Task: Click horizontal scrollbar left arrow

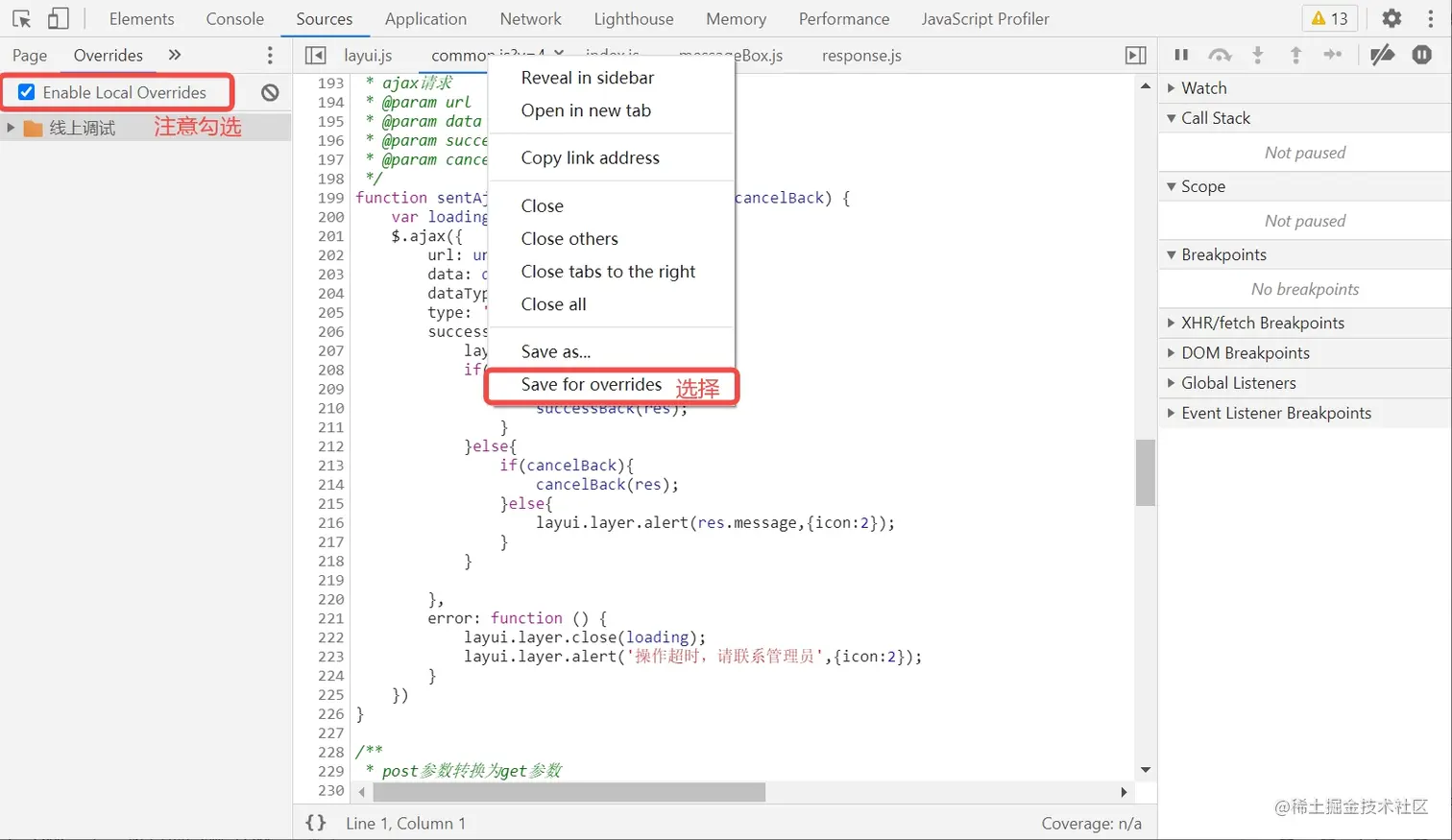Action: (362, 792)
